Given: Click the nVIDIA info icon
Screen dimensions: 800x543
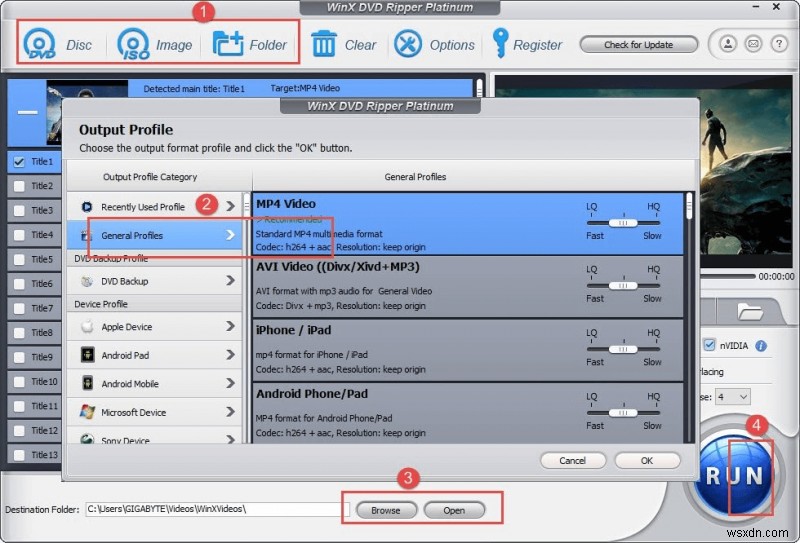Looking at the screenshot, I should pyautogui.click(x=761, y=346).
